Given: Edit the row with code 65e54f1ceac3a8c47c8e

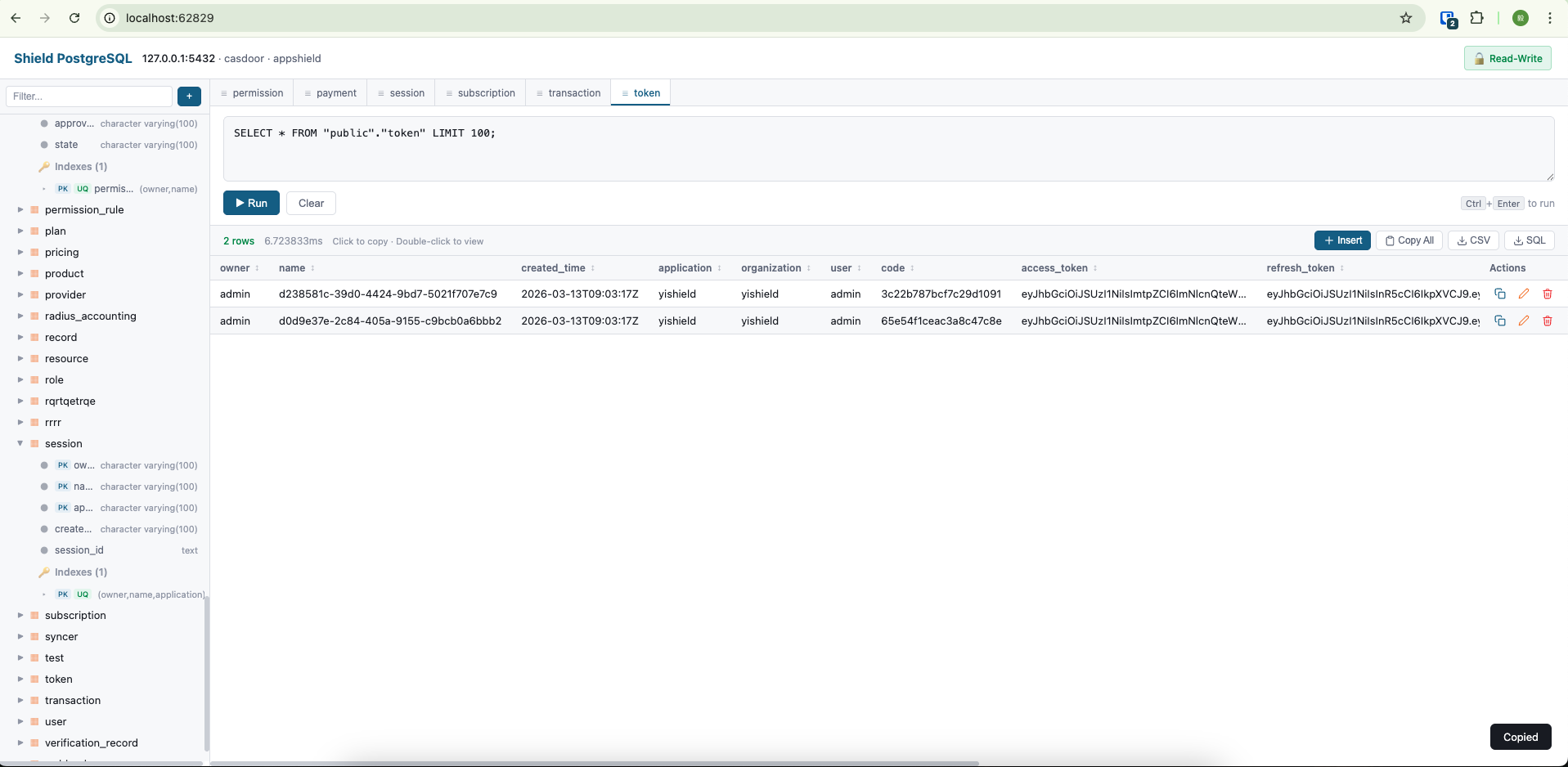Looking at the screenshot, I should click(1524, 321).
